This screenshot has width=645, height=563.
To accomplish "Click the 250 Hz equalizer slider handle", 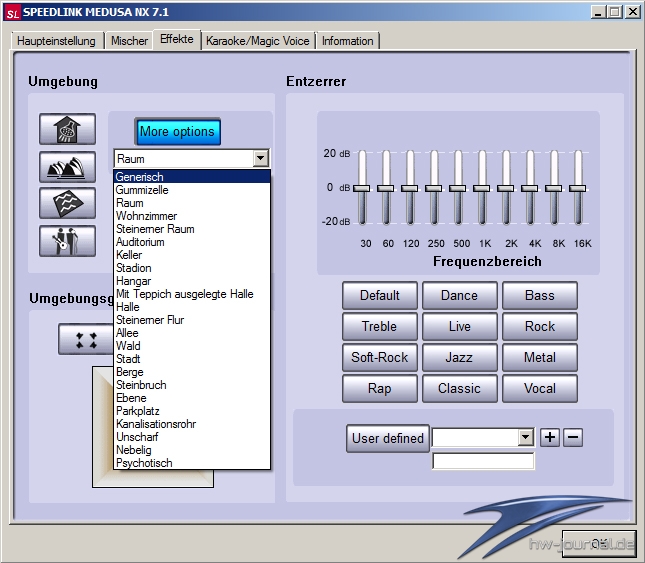I will point(434,188).
